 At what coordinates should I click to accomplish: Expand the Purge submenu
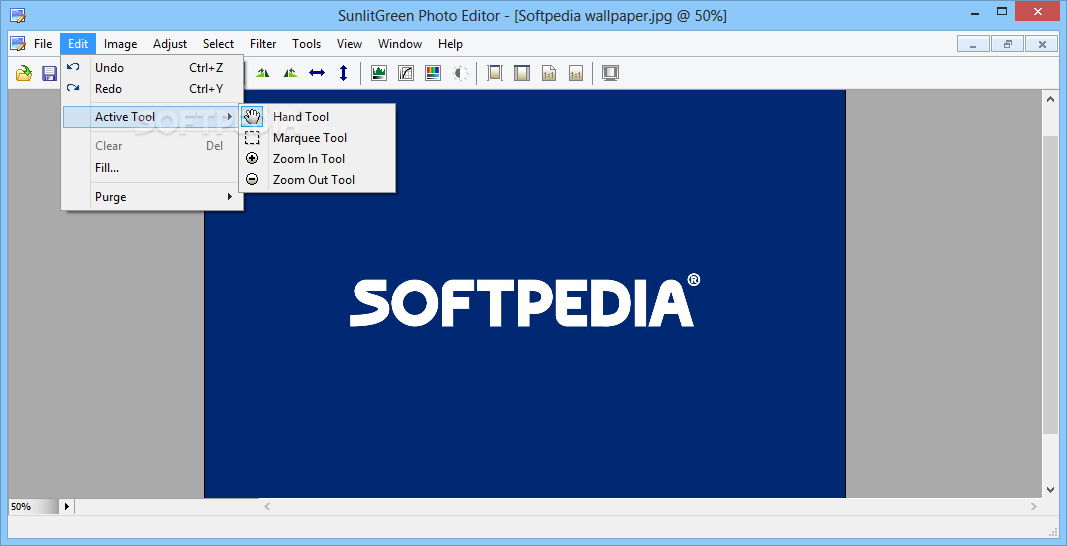[152, 197]
